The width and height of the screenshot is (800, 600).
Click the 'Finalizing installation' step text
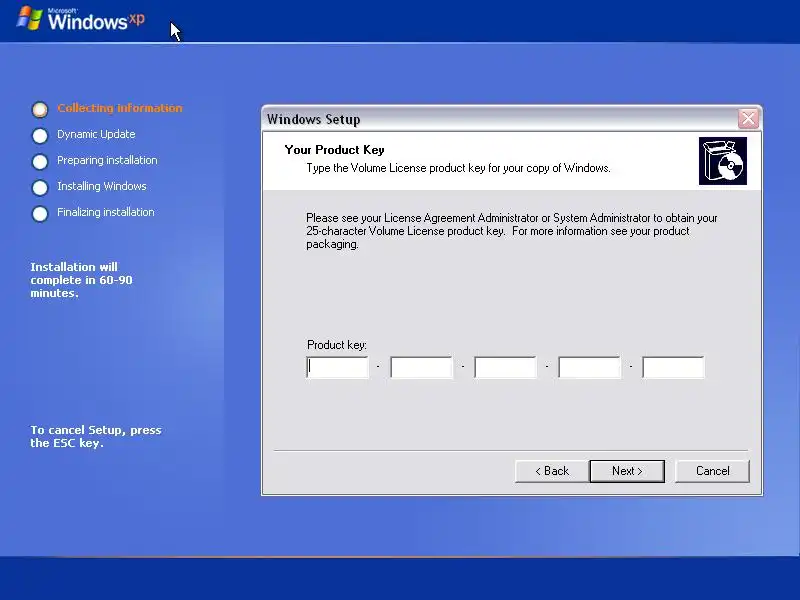106,212
